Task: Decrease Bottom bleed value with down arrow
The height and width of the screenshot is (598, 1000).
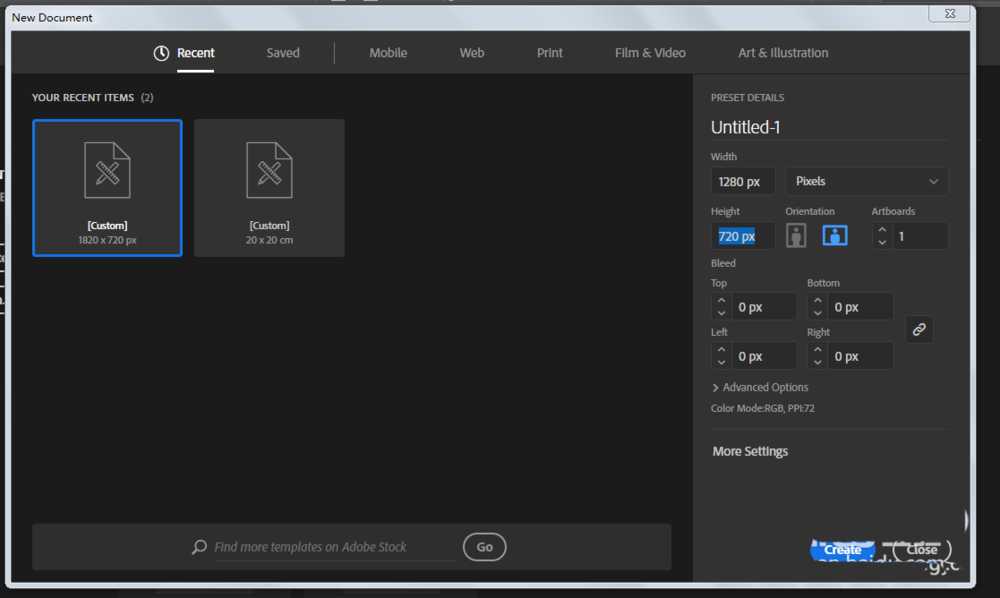Action: click(818, 313)
